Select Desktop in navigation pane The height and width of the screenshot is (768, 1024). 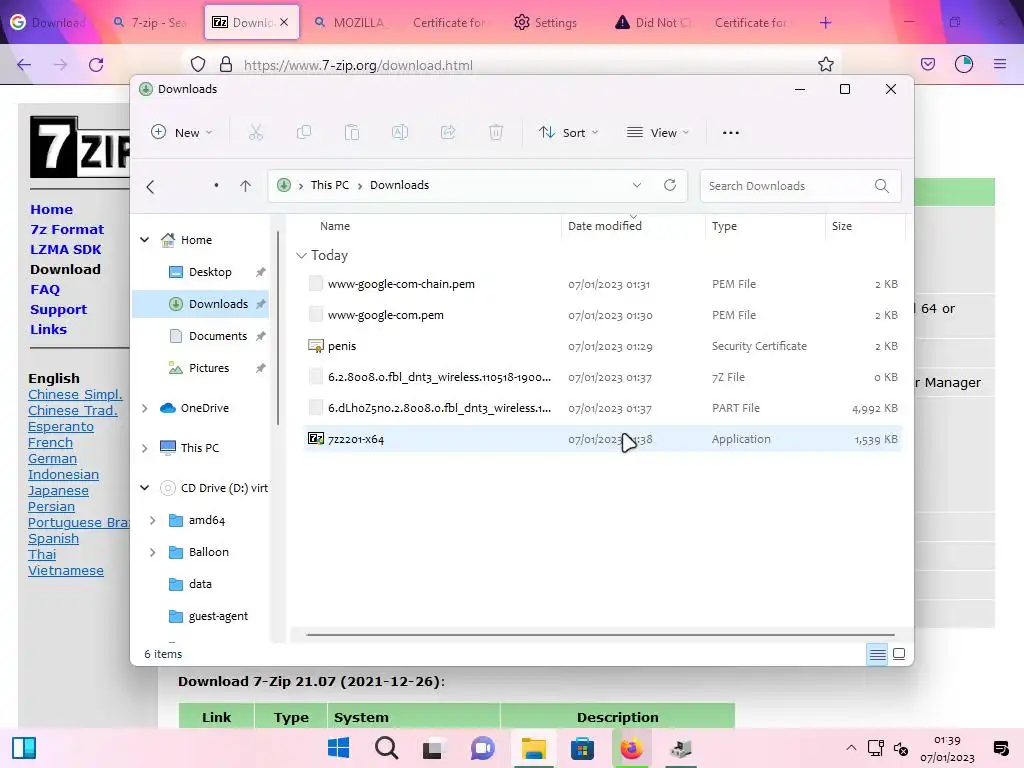(200, 272)
